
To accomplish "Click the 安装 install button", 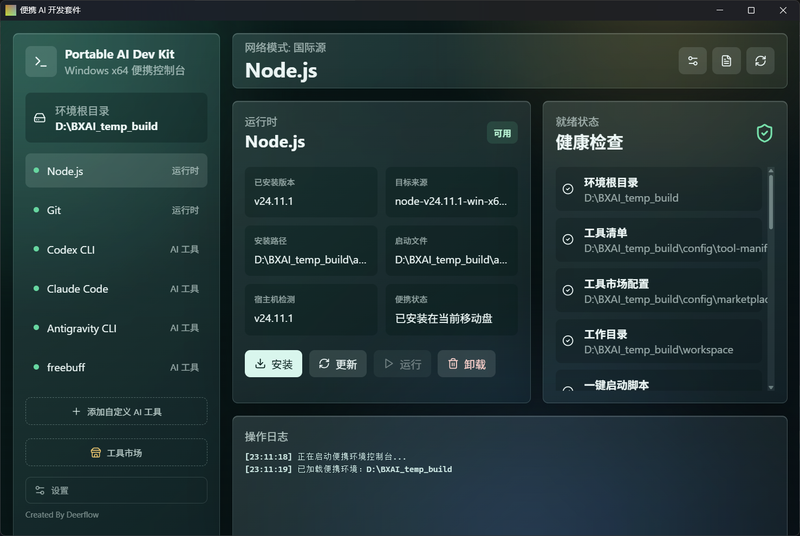I will [273, 364].
